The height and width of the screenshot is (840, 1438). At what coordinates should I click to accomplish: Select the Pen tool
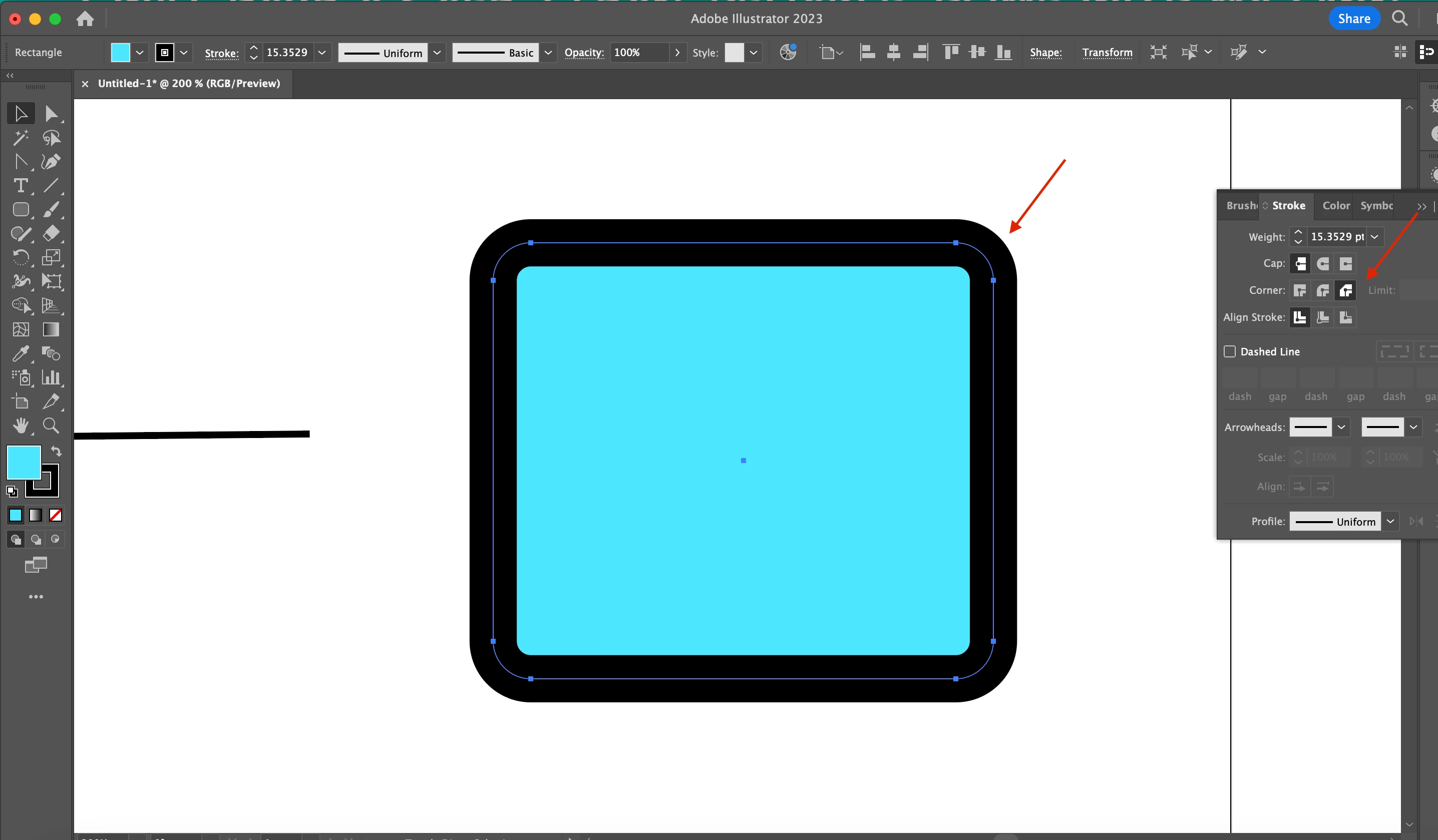(50, 162)
